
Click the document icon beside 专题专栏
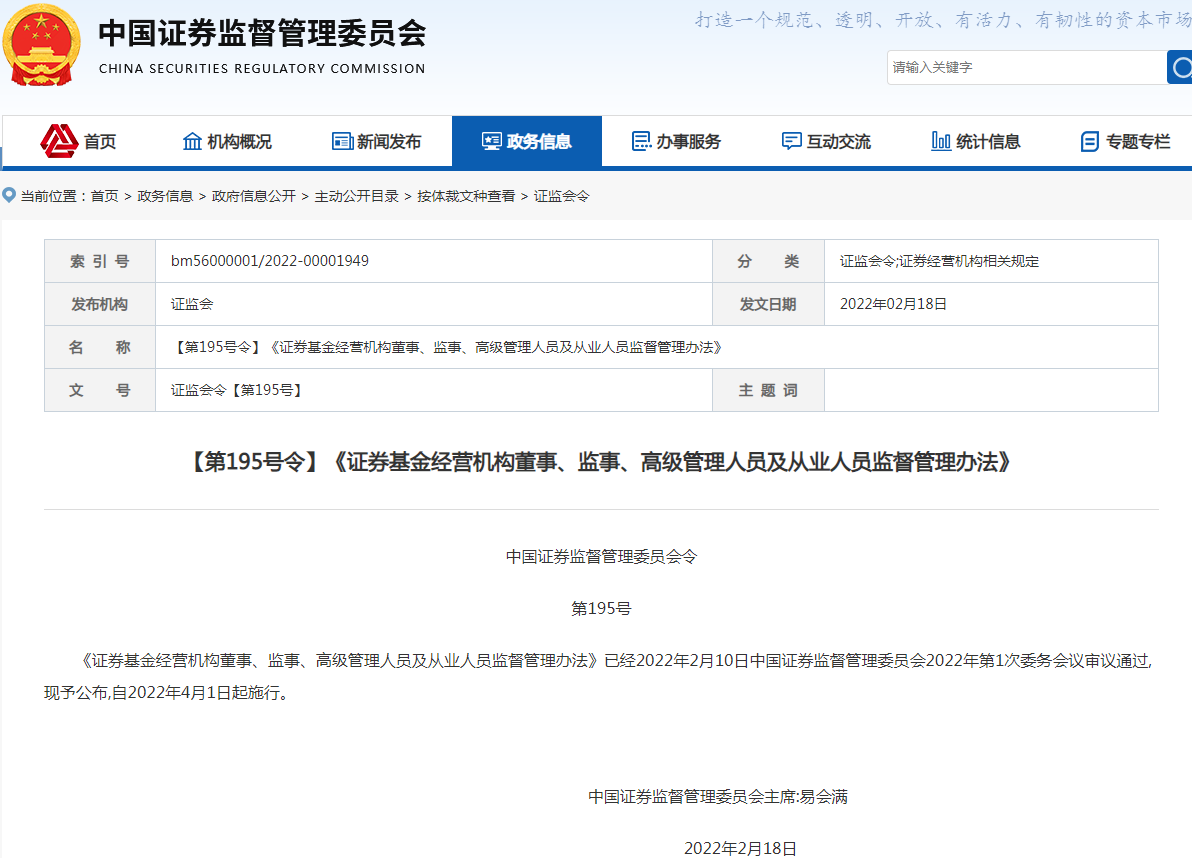click(x=1087, y=141)
